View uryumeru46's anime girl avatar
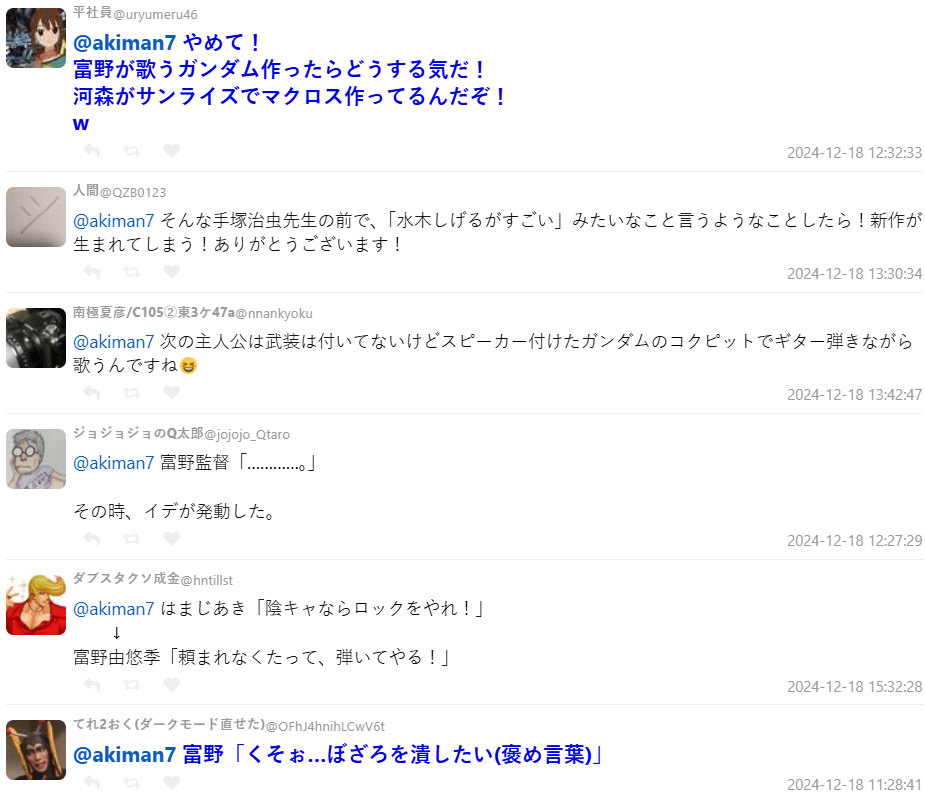 point(36,38)
